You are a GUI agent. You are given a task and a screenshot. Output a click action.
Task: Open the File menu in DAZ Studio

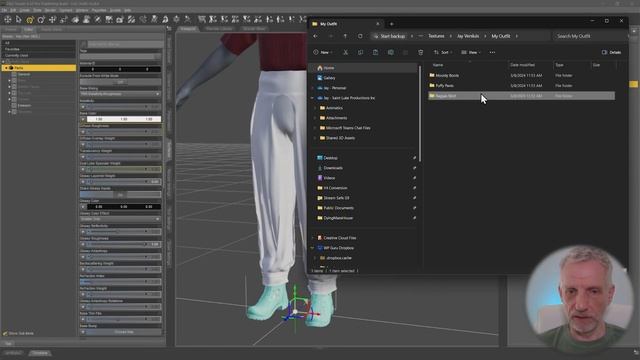[4, 10]
